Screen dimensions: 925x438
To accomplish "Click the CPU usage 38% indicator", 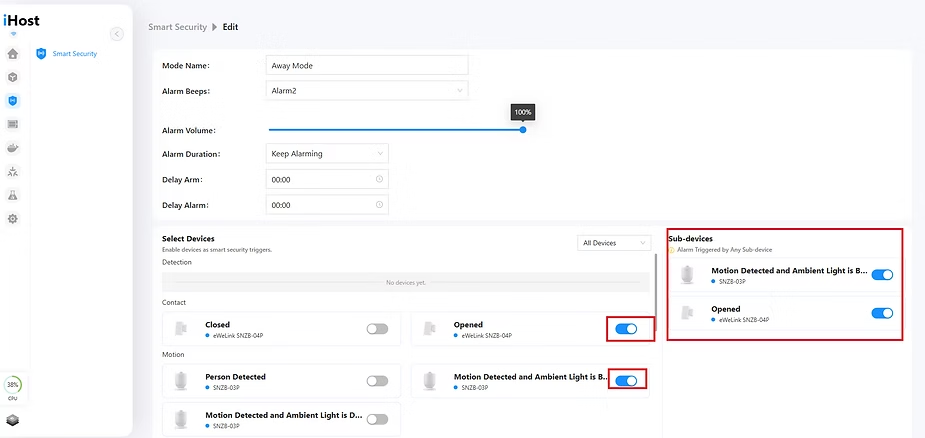I will click(x=13, y=386).
